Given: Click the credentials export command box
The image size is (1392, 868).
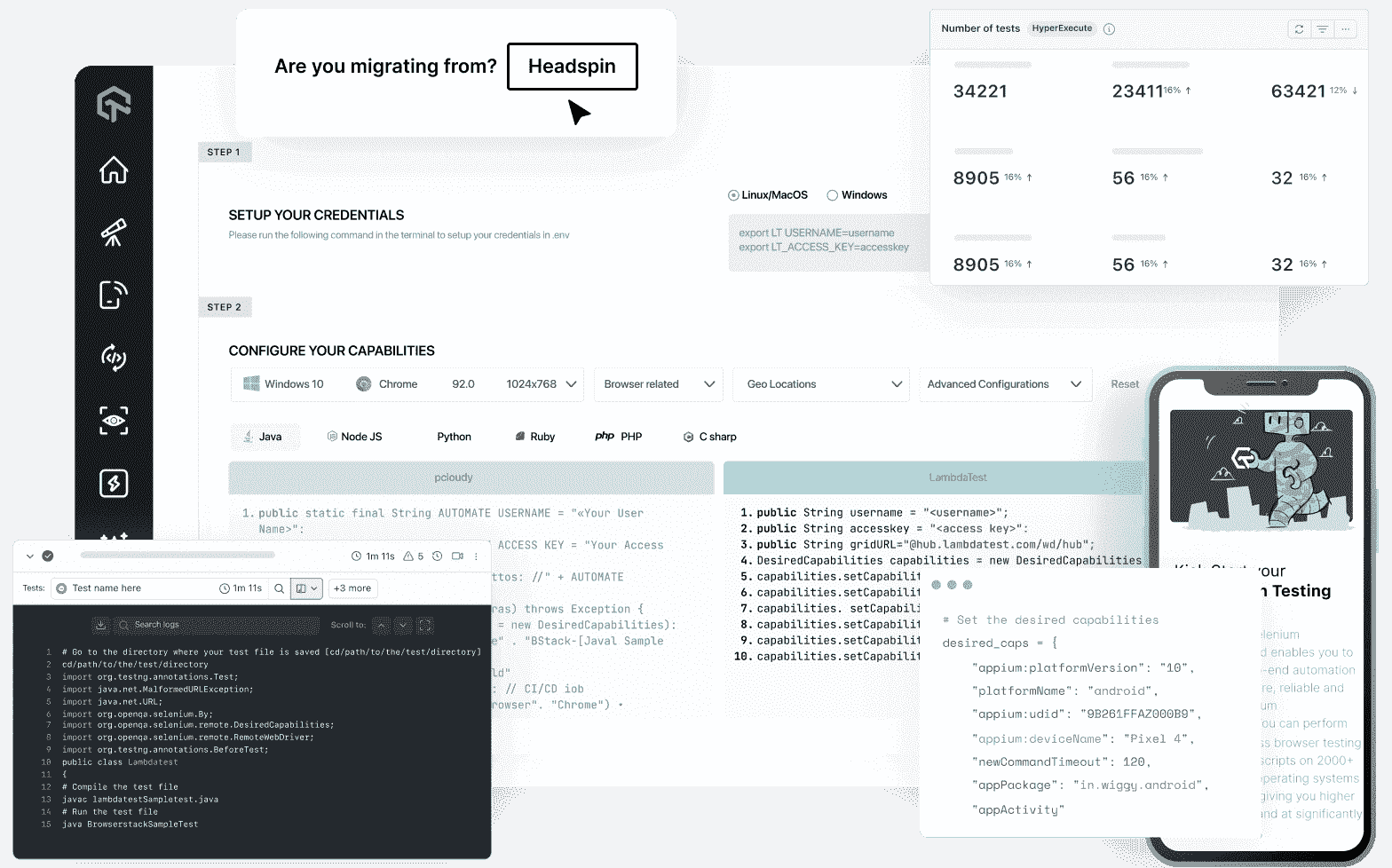Looking at the screenshot, I should tap(828, 241).
